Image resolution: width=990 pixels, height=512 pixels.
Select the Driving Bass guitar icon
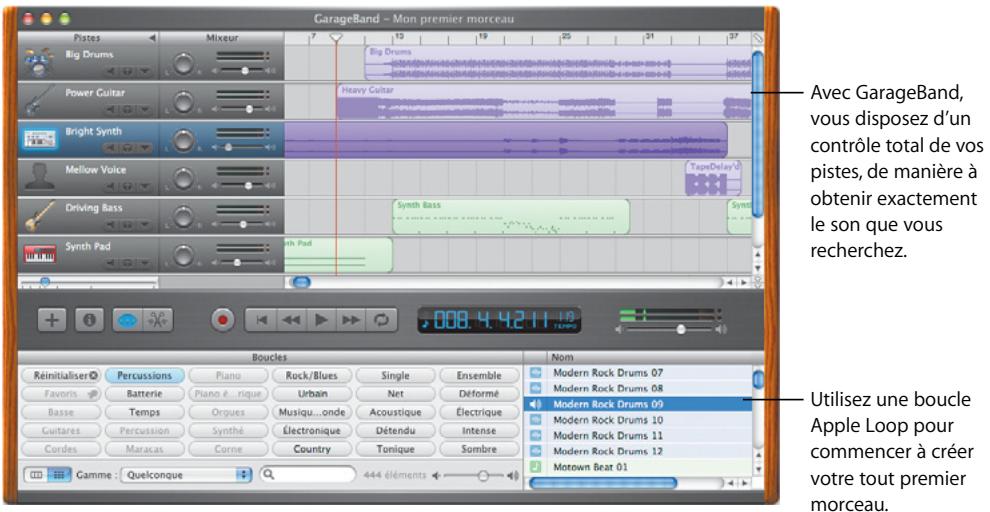point(39,216)
